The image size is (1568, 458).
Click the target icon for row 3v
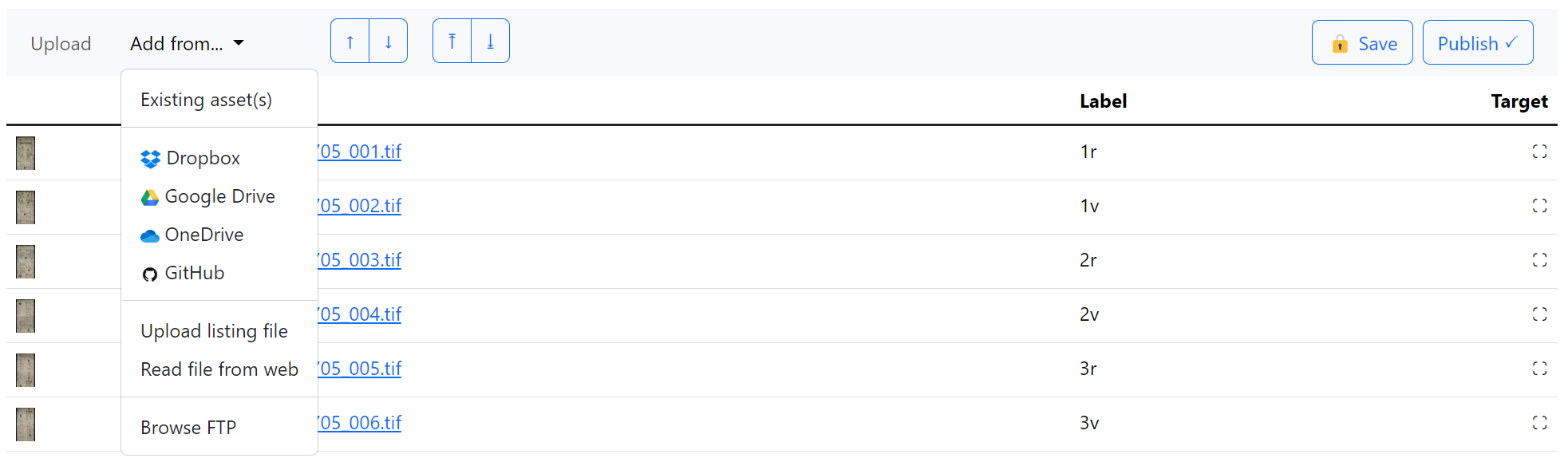point(1539,423)
